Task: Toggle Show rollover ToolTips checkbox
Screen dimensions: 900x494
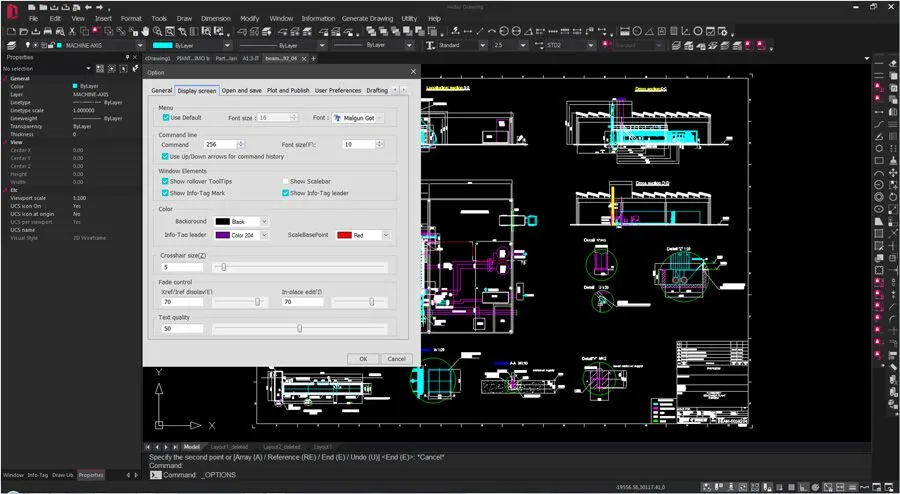Action: point(166,181)
